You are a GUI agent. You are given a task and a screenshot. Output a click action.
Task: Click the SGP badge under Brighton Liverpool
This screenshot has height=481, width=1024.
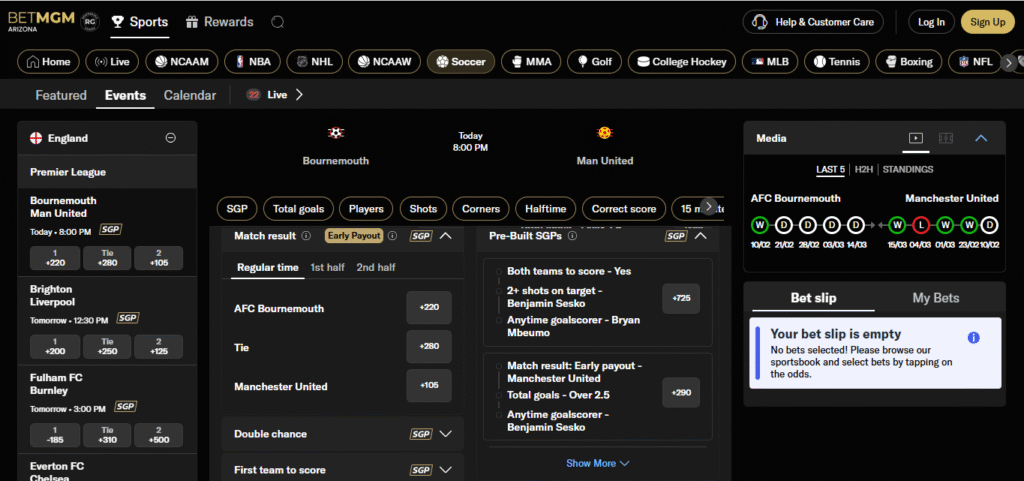point(127,318)
